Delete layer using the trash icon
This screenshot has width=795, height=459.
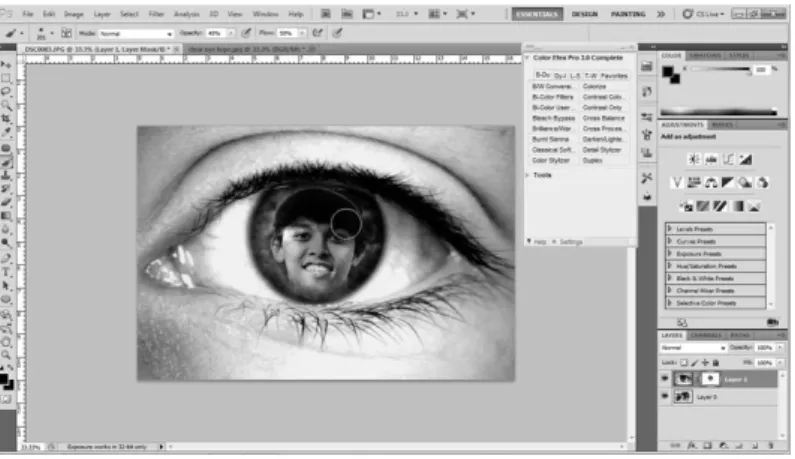click(x=771, y=446)
